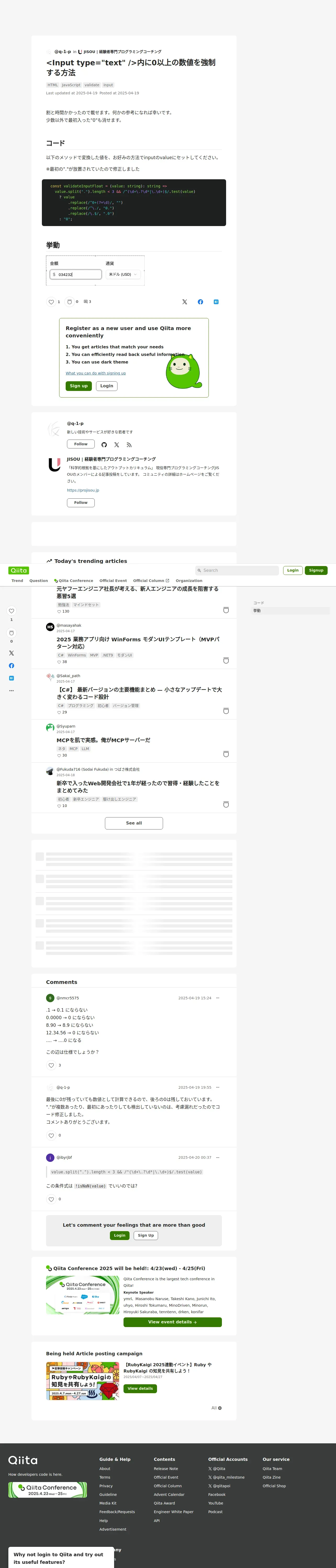The image size is (336, 1568).
Task: Click the X share icon in the left sidebar
Action: click(11, 653)
